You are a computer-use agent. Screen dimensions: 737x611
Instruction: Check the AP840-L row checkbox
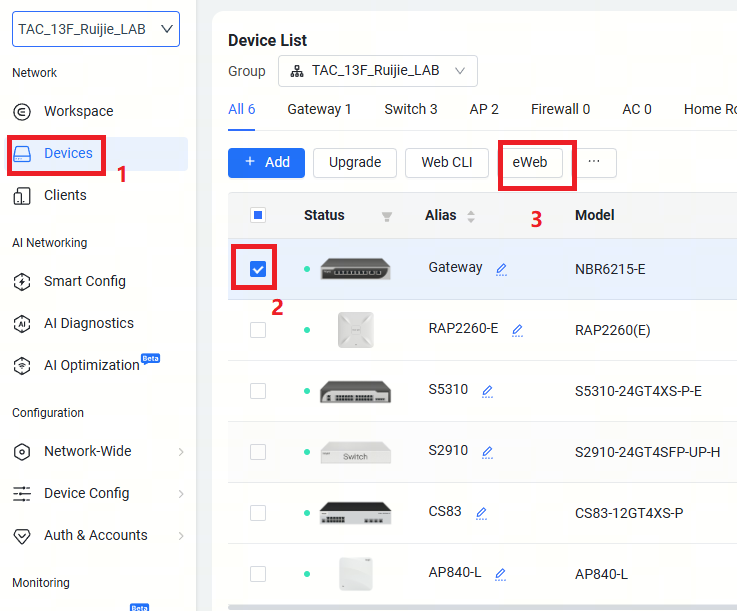tap(258, 574)
